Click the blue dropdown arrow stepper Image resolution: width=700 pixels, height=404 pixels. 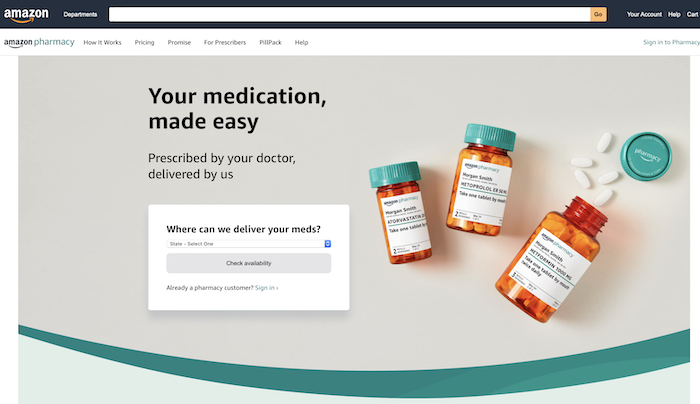coord(328,244)
